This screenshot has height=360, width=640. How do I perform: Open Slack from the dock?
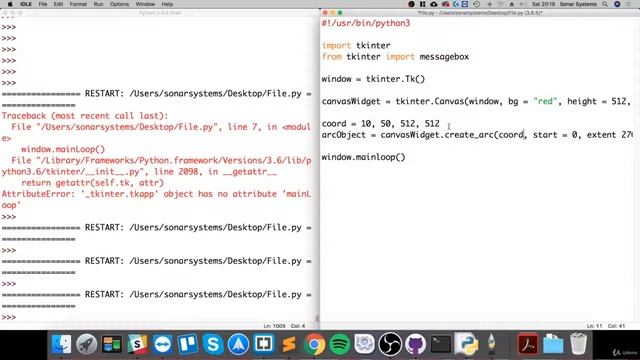pyautogui.click(x=137, y=344)
